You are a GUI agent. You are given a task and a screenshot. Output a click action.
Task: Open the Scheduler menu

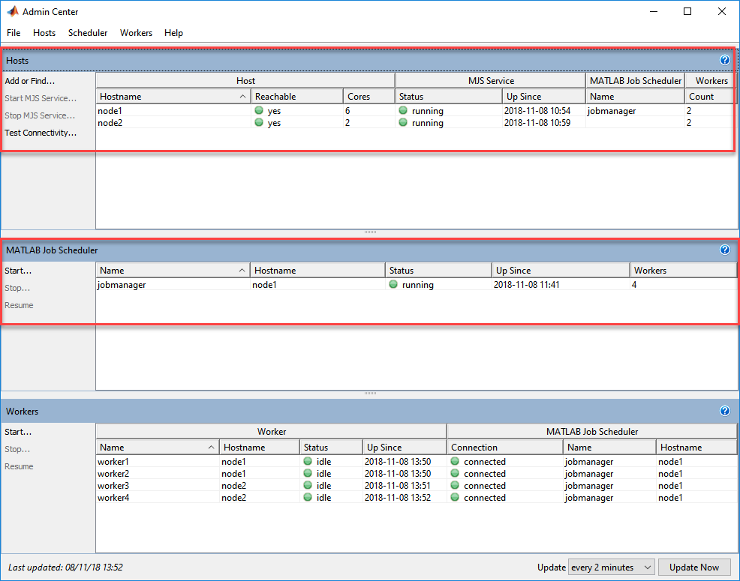tap(88, 33)
